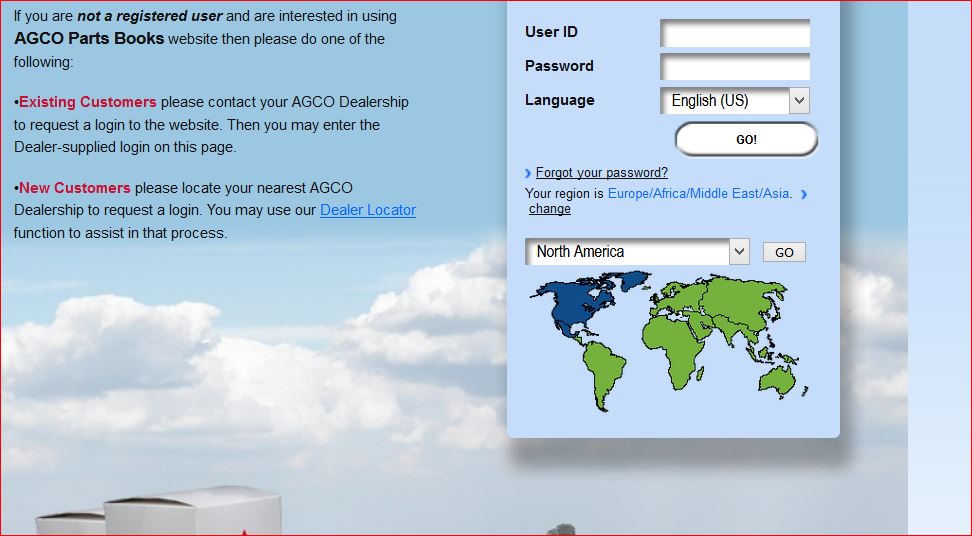This screenshot has width=972, height=536.
Task: Click Europe/Africa/Middle East/Asia region text
Action: point(700,193)
